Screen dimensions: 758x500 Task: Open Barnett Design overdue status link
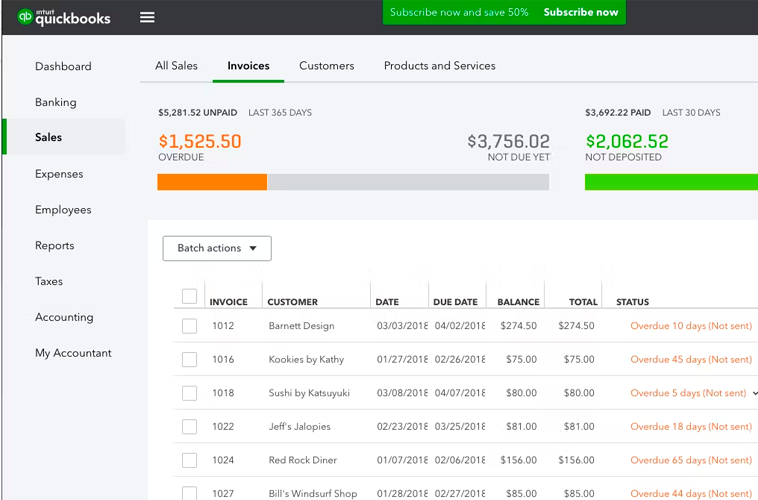(690, 326)
